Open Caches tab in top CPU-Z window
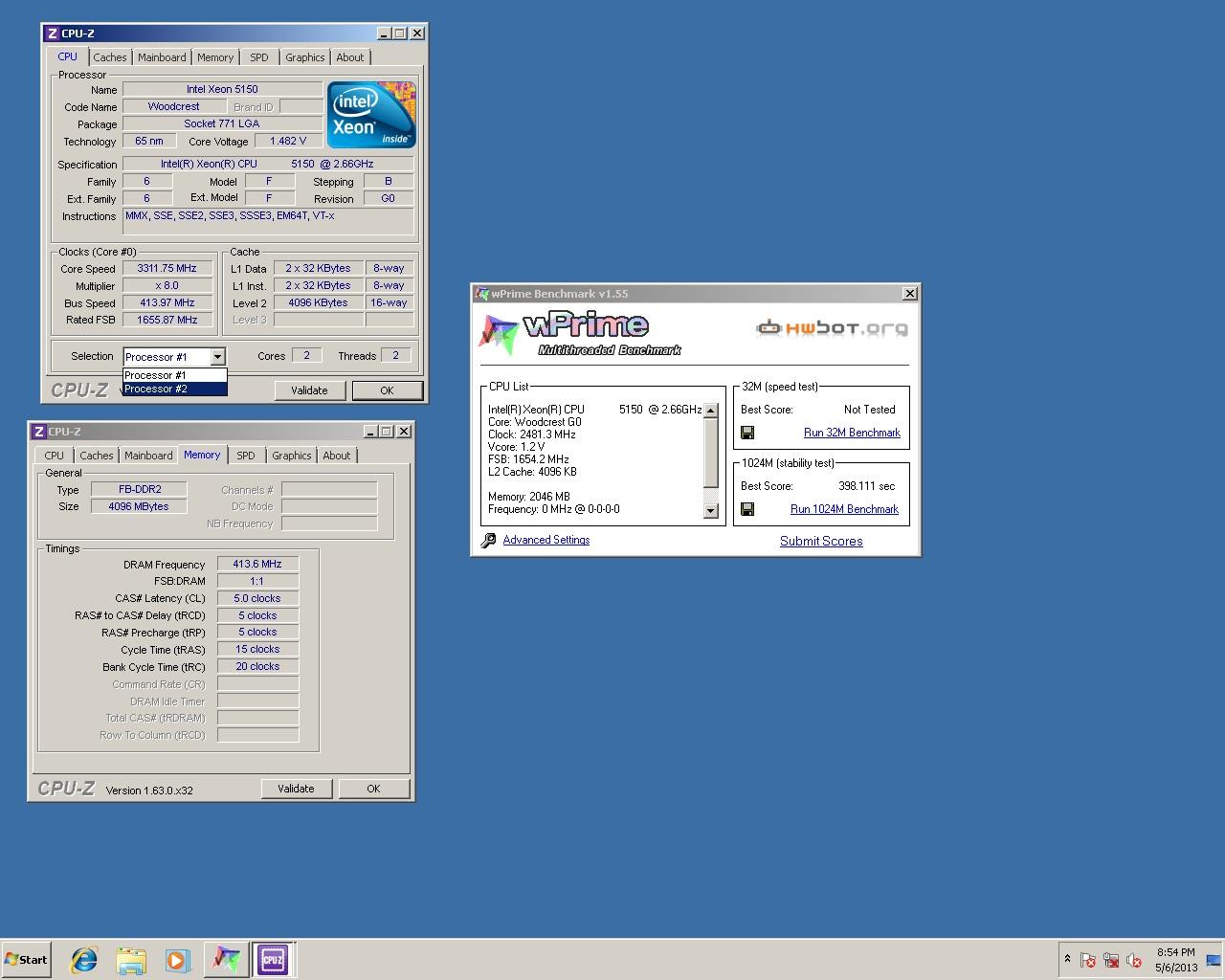Viewport: 1225px width, 980px height. pos(110,57)
